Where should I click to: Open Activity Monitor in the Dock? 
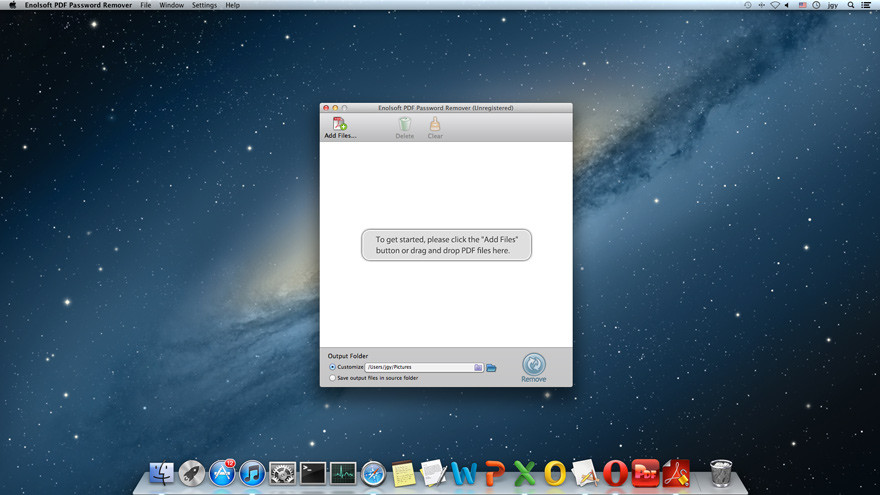343,473
